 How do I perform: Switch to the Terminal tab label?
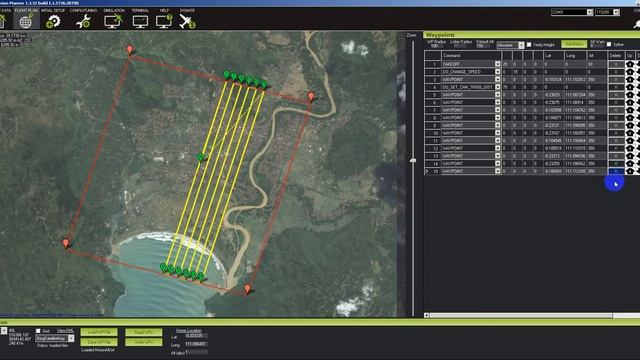click(x=140, y=10)
